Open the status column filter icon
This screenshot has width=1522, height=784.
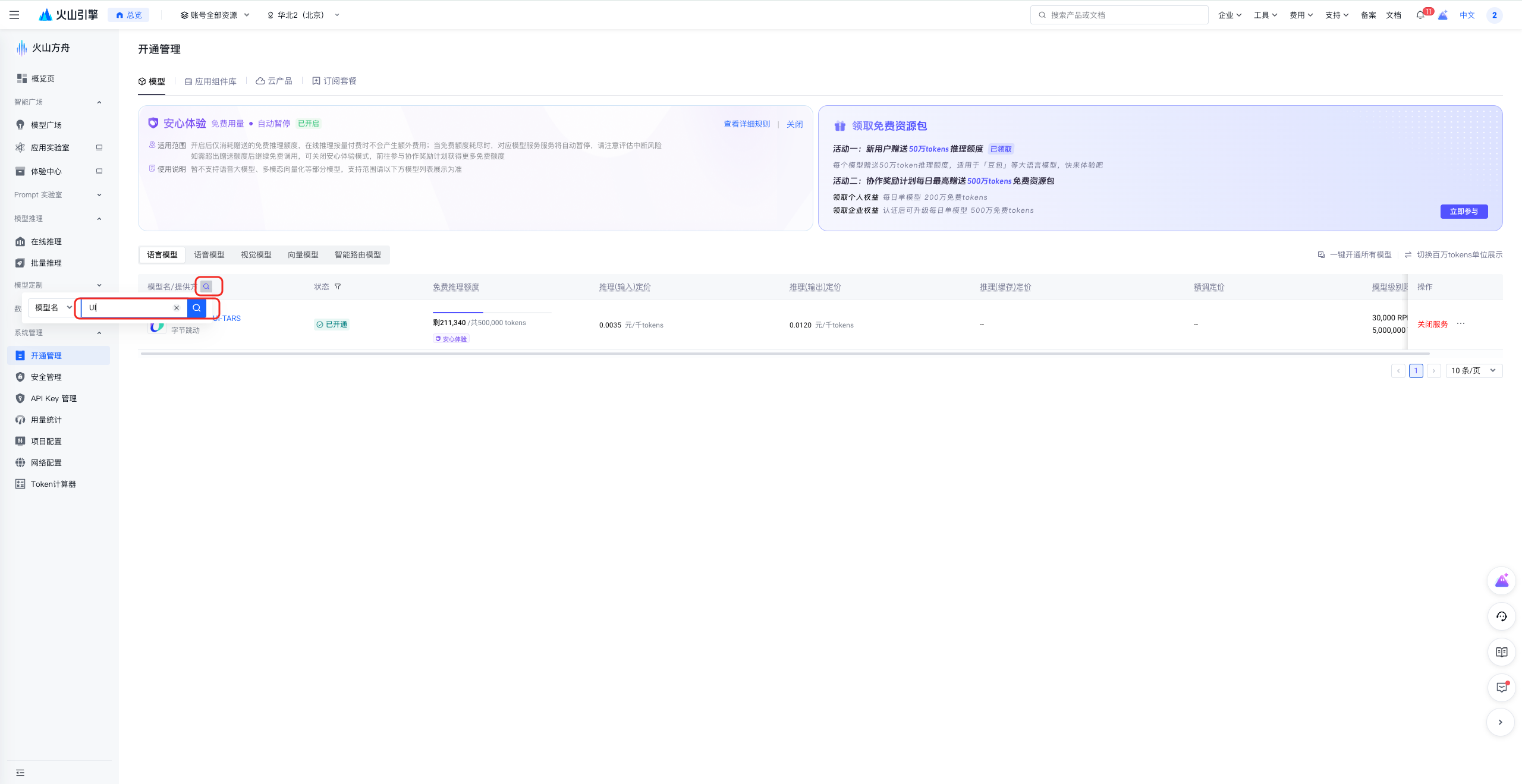tap(338, 286)
